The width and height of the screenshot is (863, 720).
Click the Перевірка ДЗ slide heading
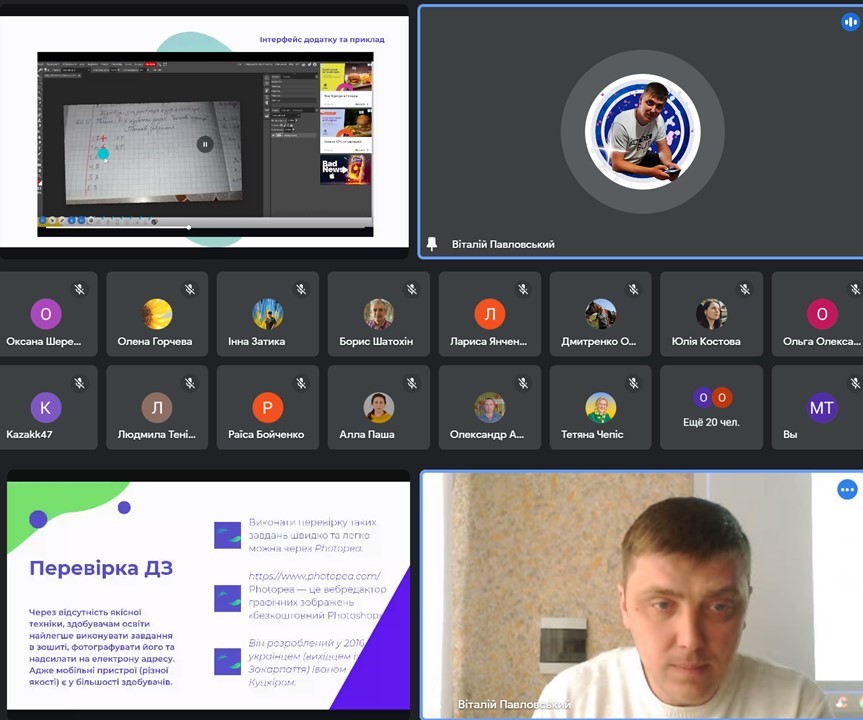point(101,568)
